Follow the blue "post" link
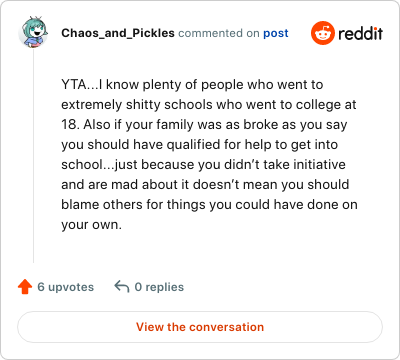The image size is (400, 360). tap(276, 33)
